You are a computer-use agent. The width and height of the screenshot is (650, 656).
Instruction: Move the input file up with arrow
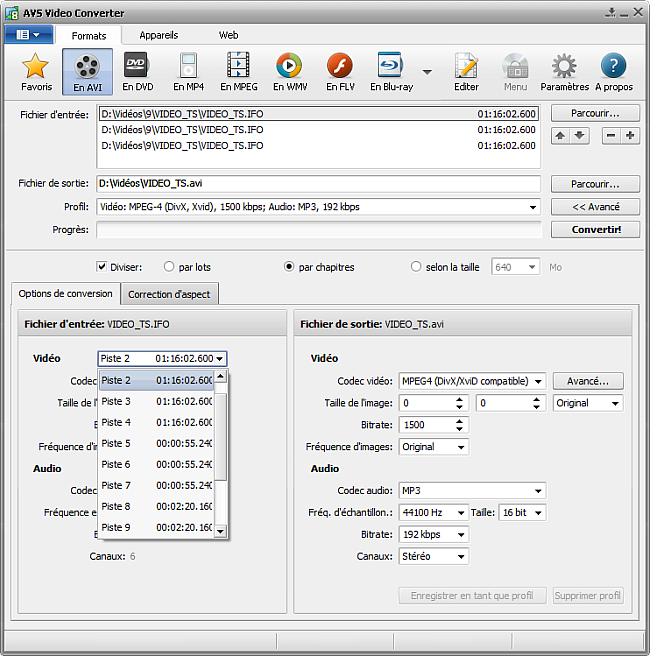tap(560, 136)
